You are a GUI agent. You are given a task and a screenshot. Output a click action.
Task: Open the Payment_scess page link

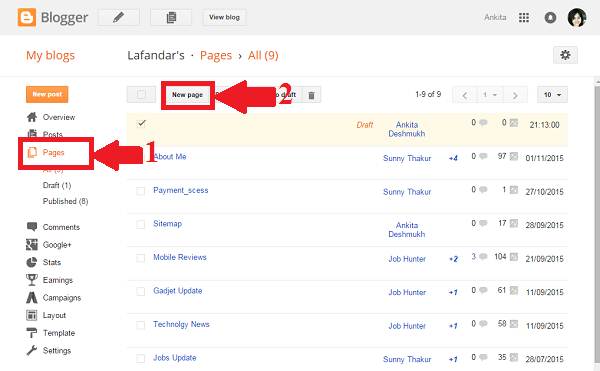[x=181, y=190]
